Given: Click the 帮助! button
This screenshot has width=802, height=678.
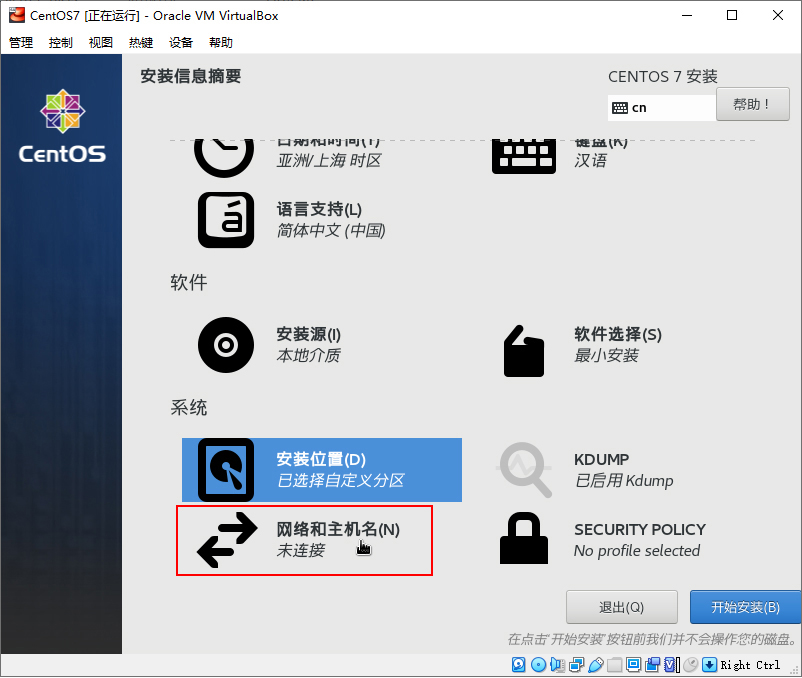Looking at the screenshot, I should [x=752, y=103].
